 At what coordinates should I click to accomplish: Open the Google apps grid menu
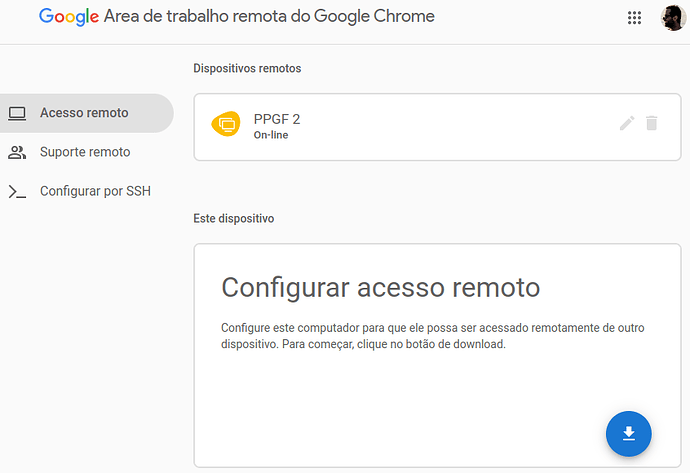[x=634, y=17]
